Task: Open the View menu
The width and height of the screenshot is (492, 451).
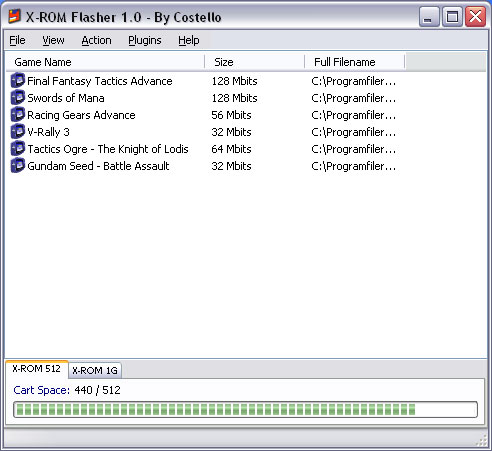Action: (x=53, y=40)
